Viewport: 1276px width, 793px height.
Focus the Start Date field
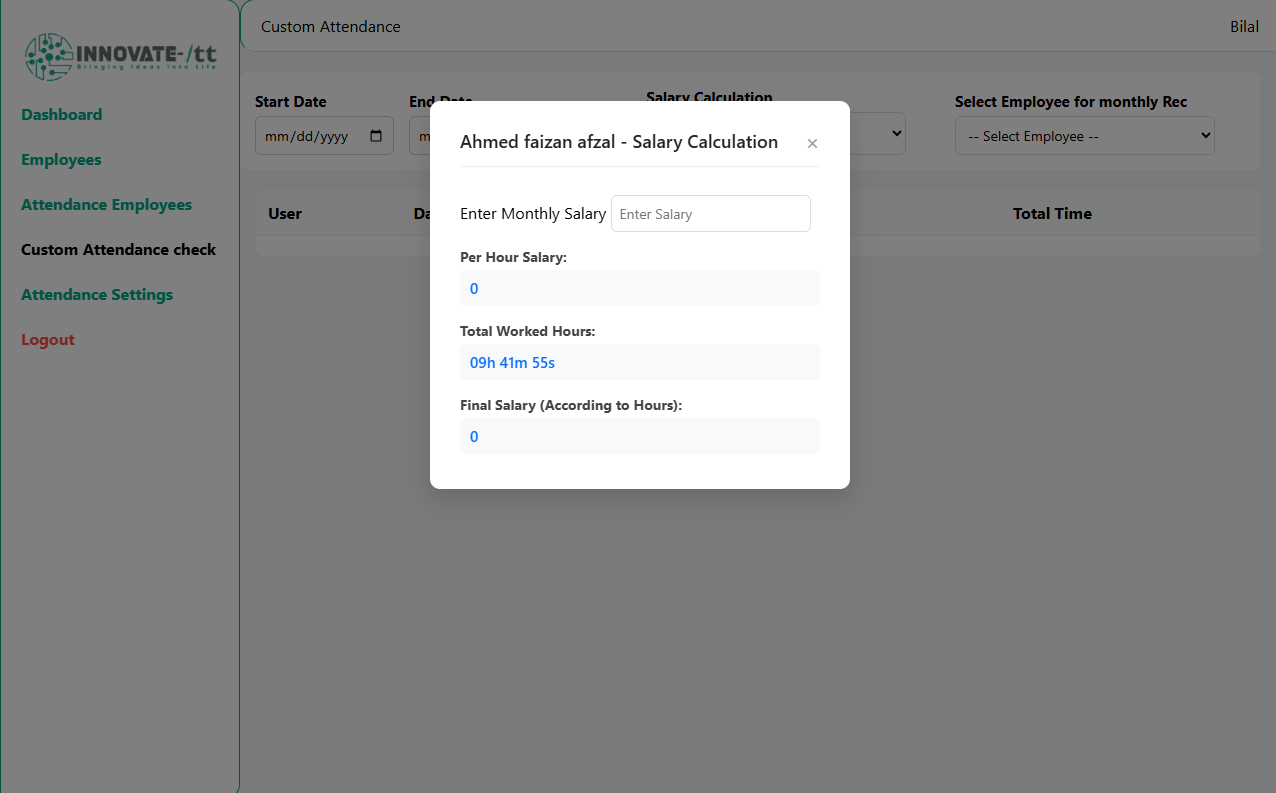pos(310,136)
